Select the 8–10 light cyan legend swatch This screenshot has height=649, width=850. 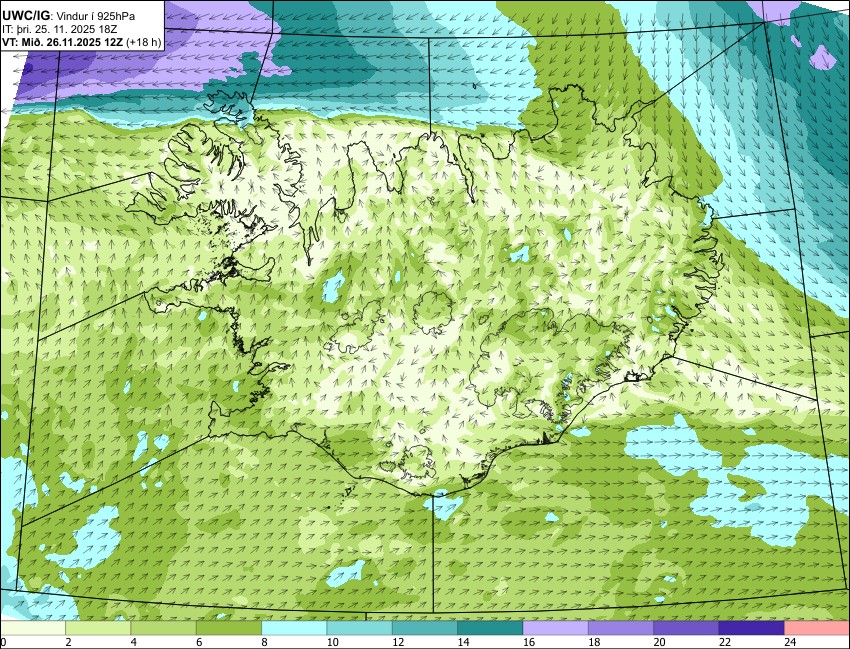[294, 628]
